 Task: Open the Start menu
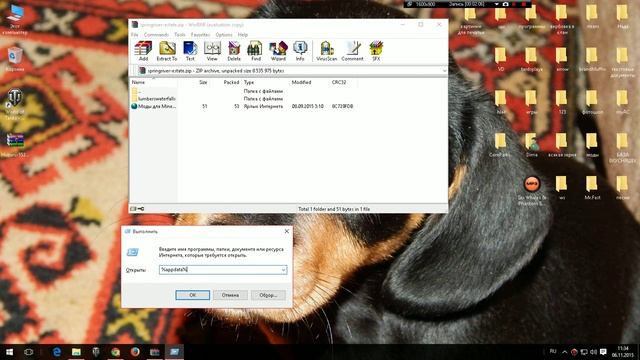pyautogui.click(x=9, y=352)
